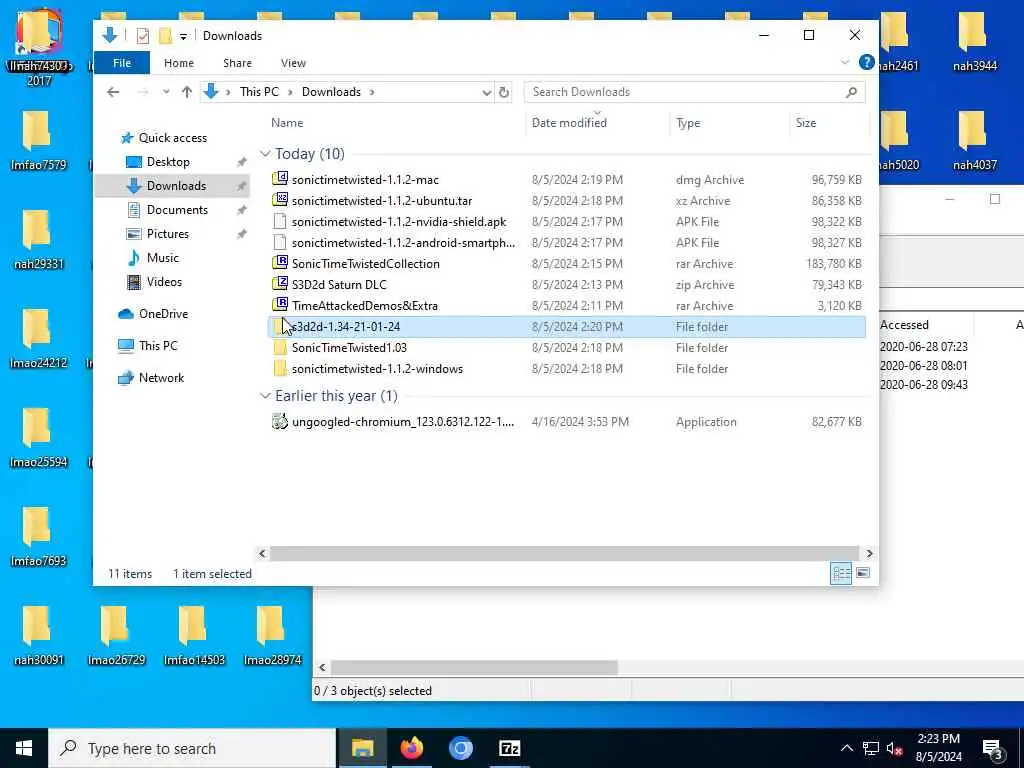This screenshot has width=1024, height=768.
Task: Go back with the back arrow
Action: pos(113,92)
